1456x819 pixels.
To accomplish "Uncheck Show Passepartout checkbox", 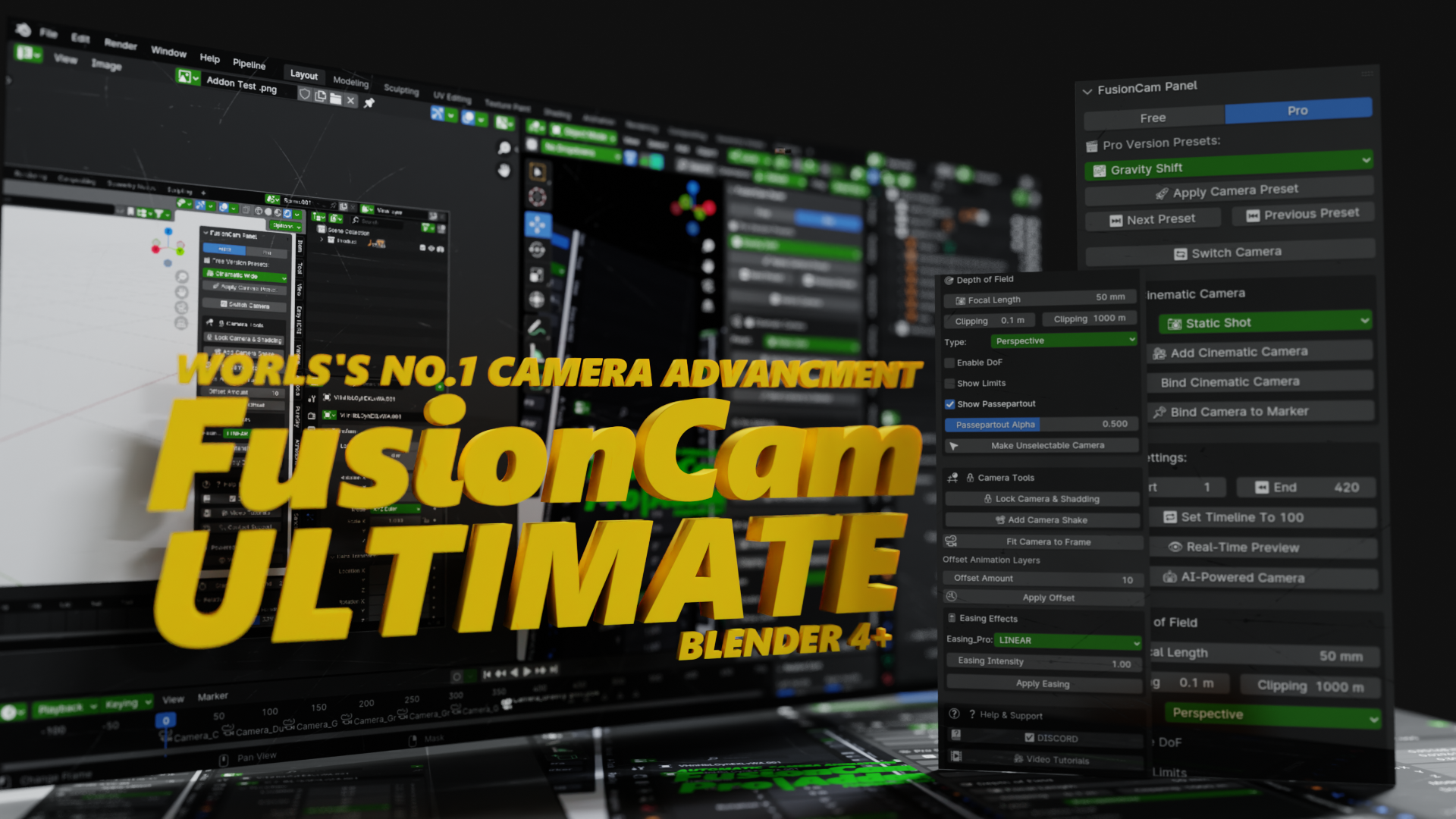I will pos(949,404).
